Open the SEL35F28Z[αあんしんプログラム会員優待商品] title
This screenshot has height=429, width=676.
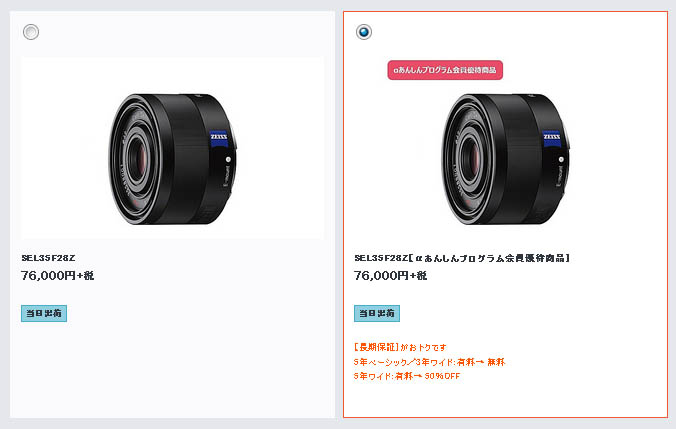tap(462, 258)
